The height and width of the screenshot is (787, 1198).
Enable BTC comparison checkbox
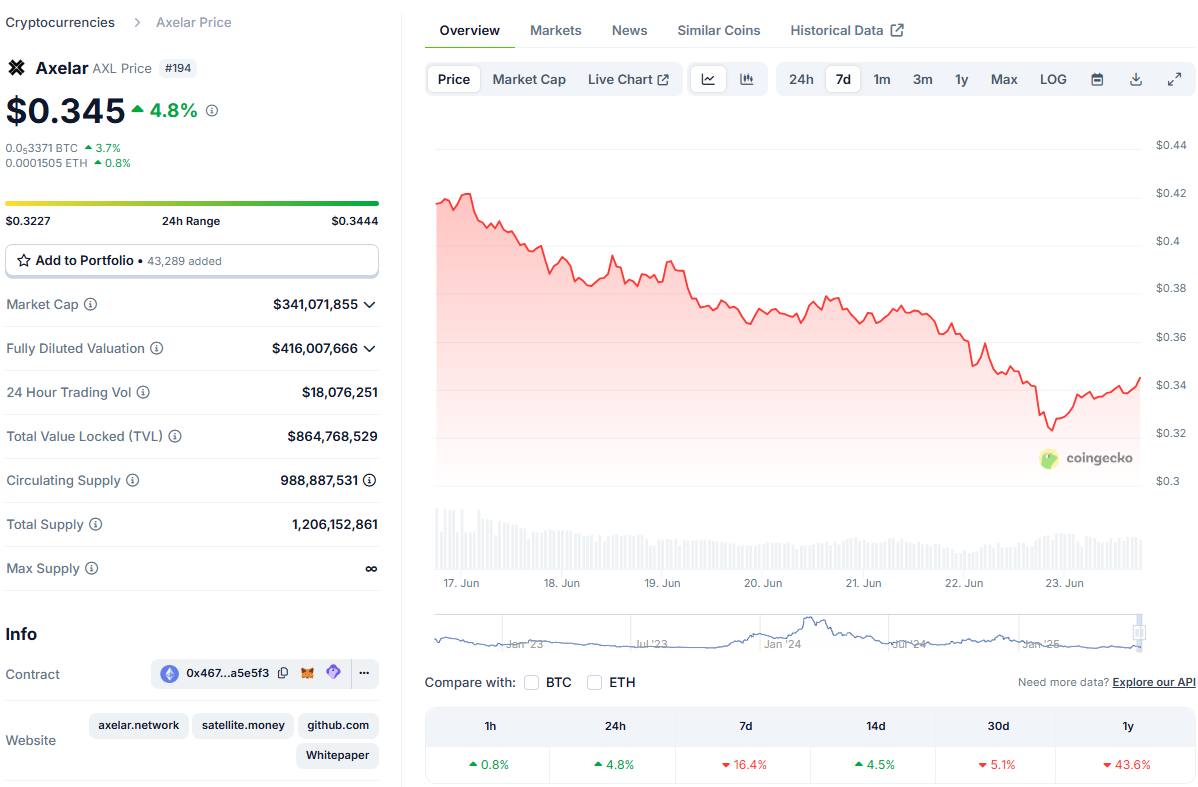pyautogui.click(x=532, y=682)
